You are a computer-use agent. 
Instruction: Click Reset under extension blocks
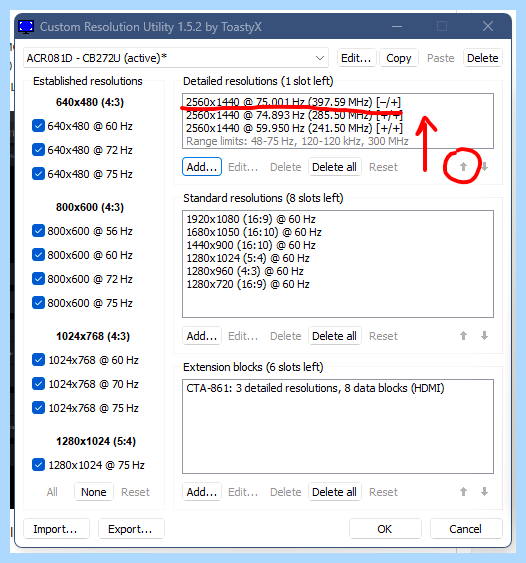pyautogui.click(x=383, y=492)
